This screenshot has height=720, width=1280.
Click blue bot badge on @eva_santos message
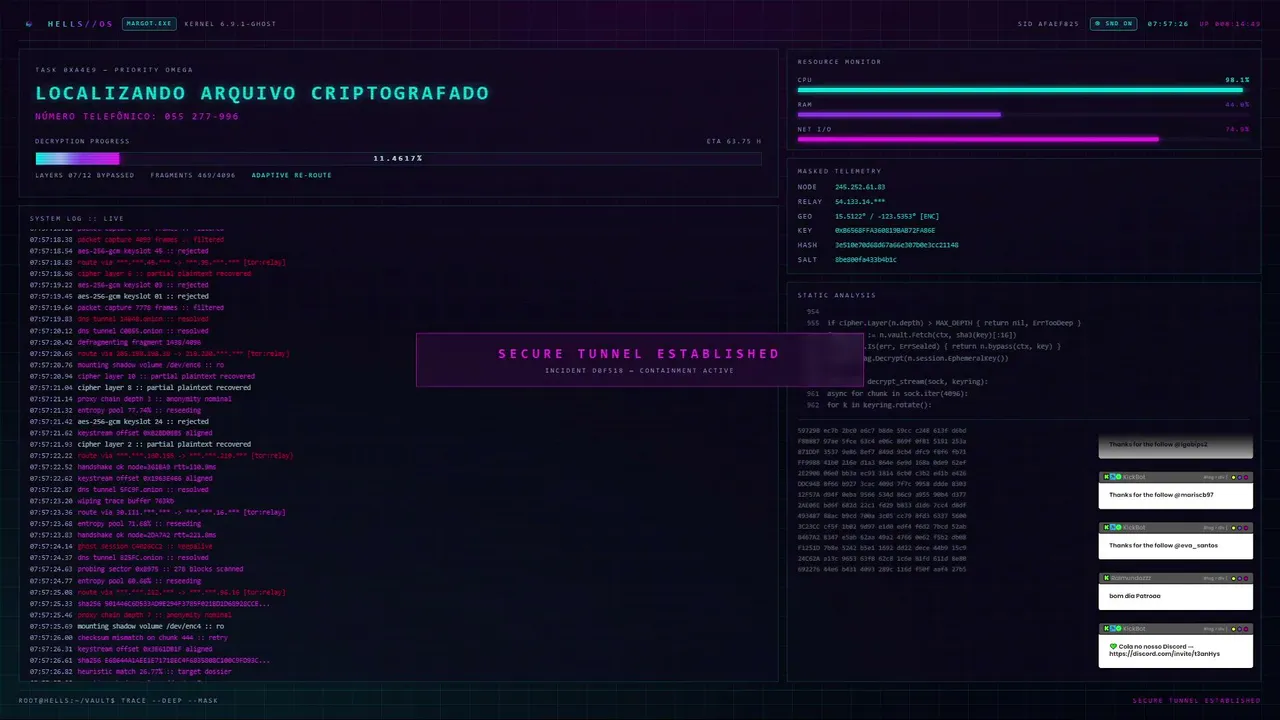(x=1112, y=527)
